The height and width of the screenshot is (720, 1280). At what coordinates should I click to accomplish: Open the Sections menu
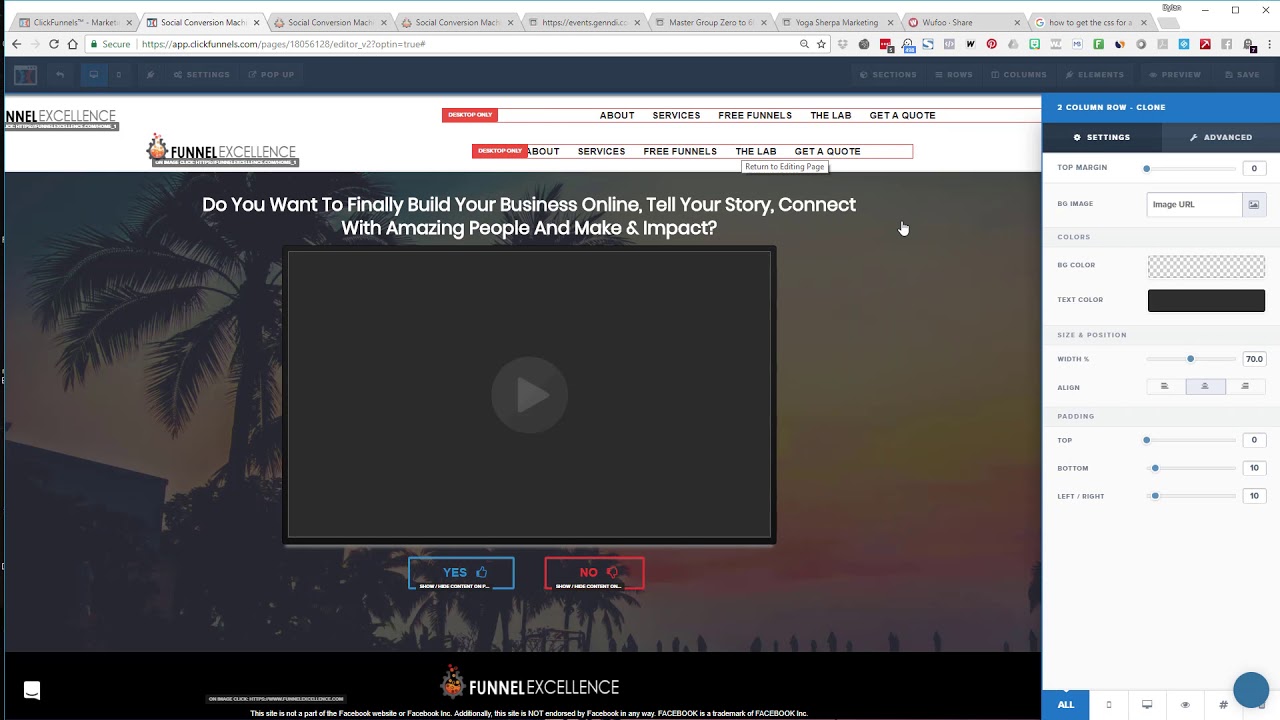[x=888, y=75]
